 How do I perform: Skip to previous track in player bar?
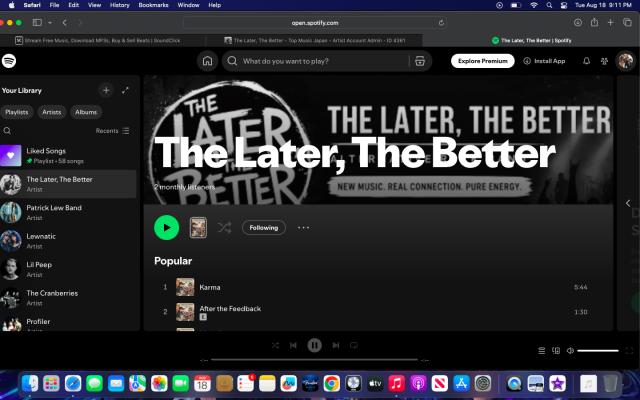pos(293,345)
